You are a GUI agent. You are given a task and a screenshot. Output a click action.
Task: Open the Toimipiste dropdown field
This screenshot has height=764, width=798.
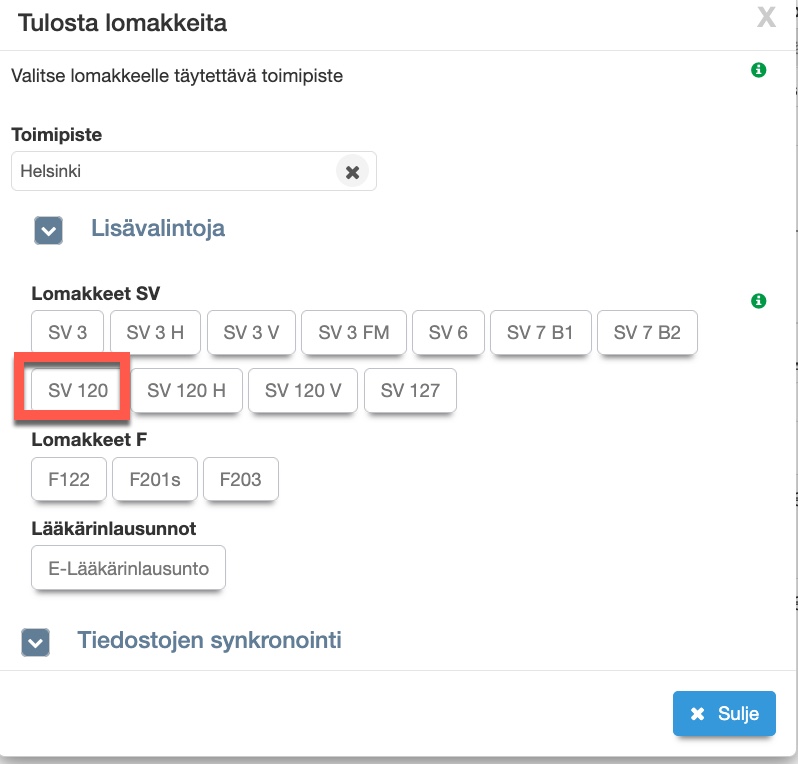(x=175, y=171)
